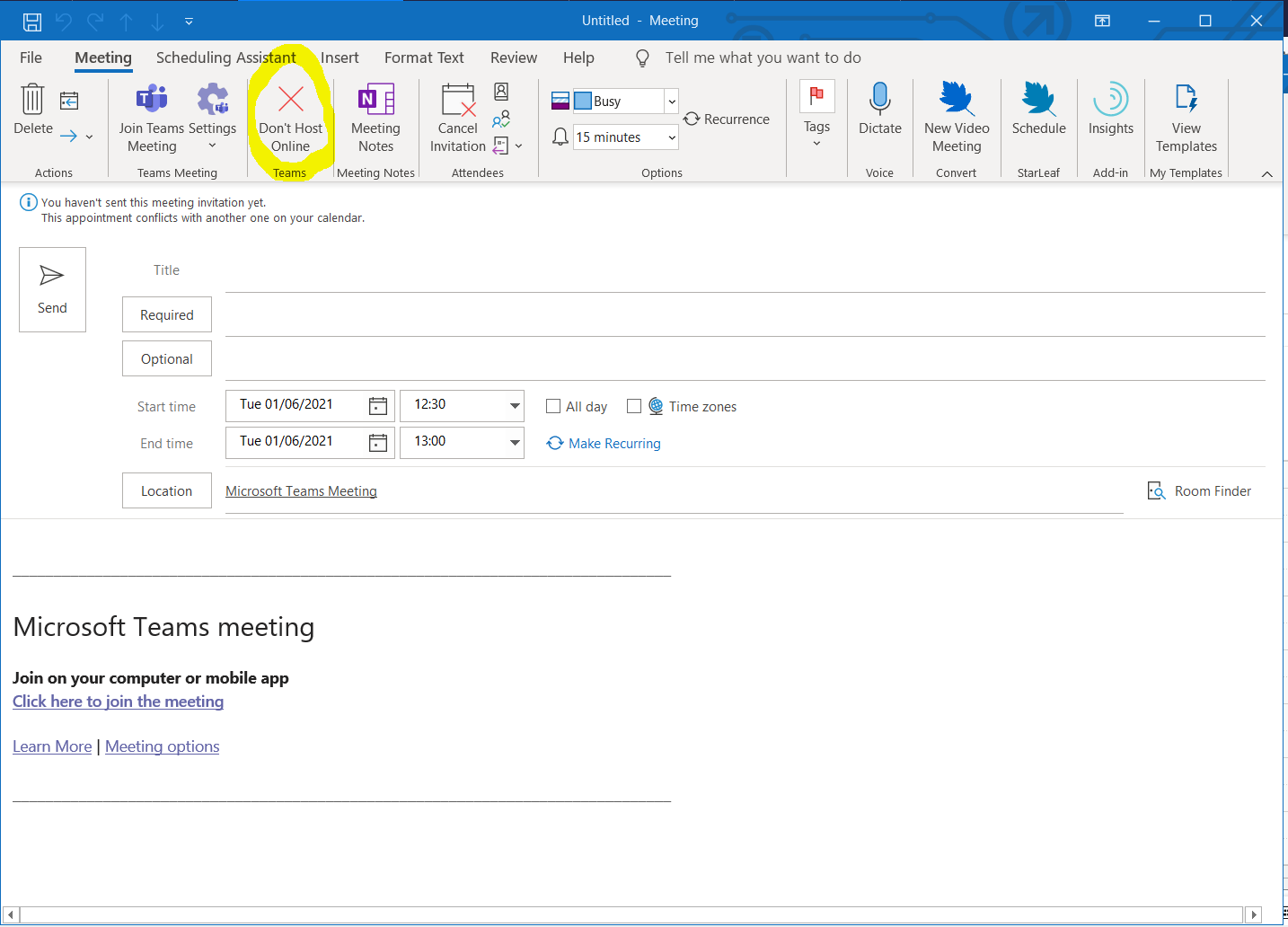Open the Learn More link
Image resolution: width=1288 pixels, height=927 pixels.
coord(52,746)
